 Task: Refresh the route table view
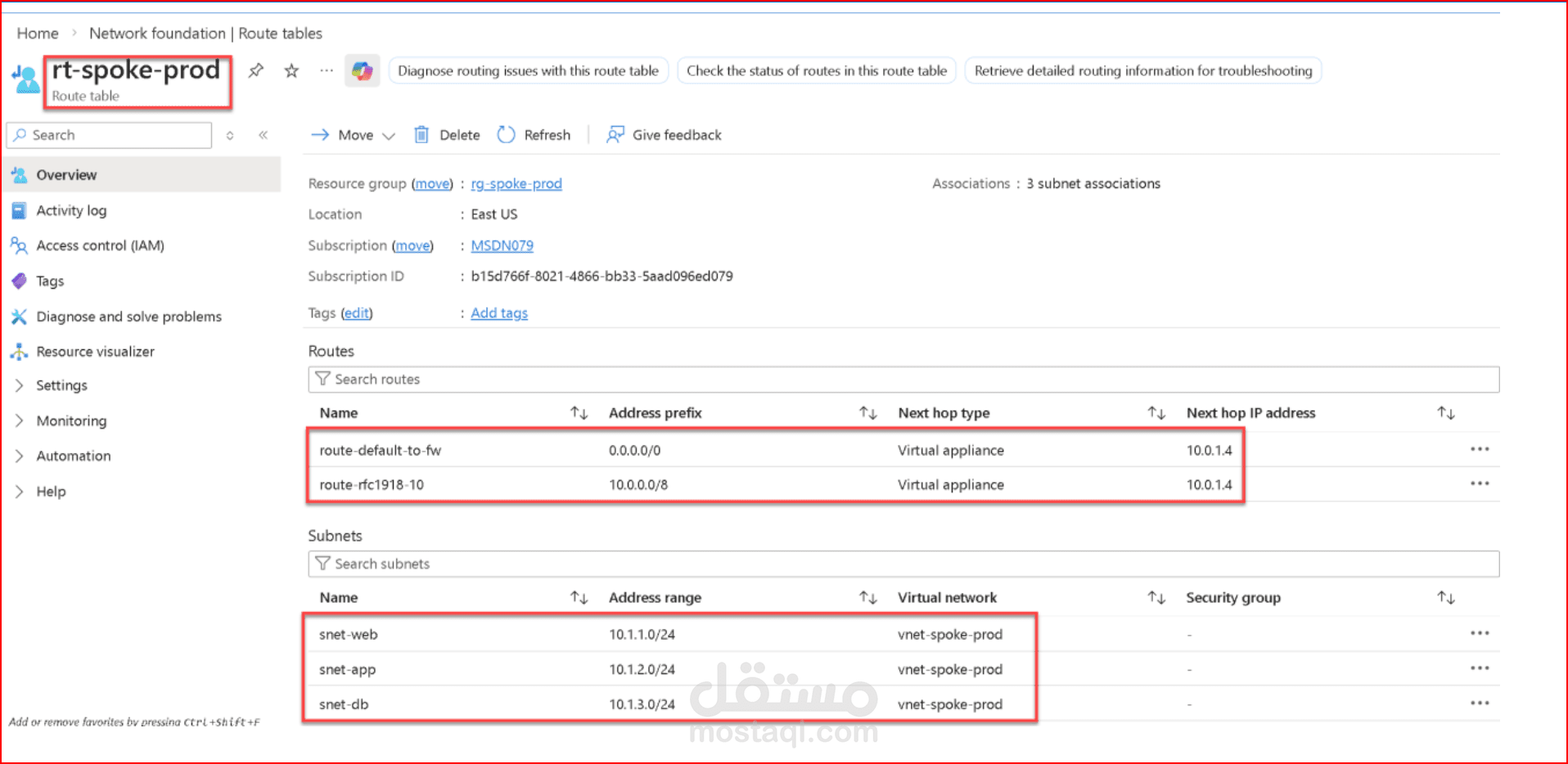(x=534, y=135)
